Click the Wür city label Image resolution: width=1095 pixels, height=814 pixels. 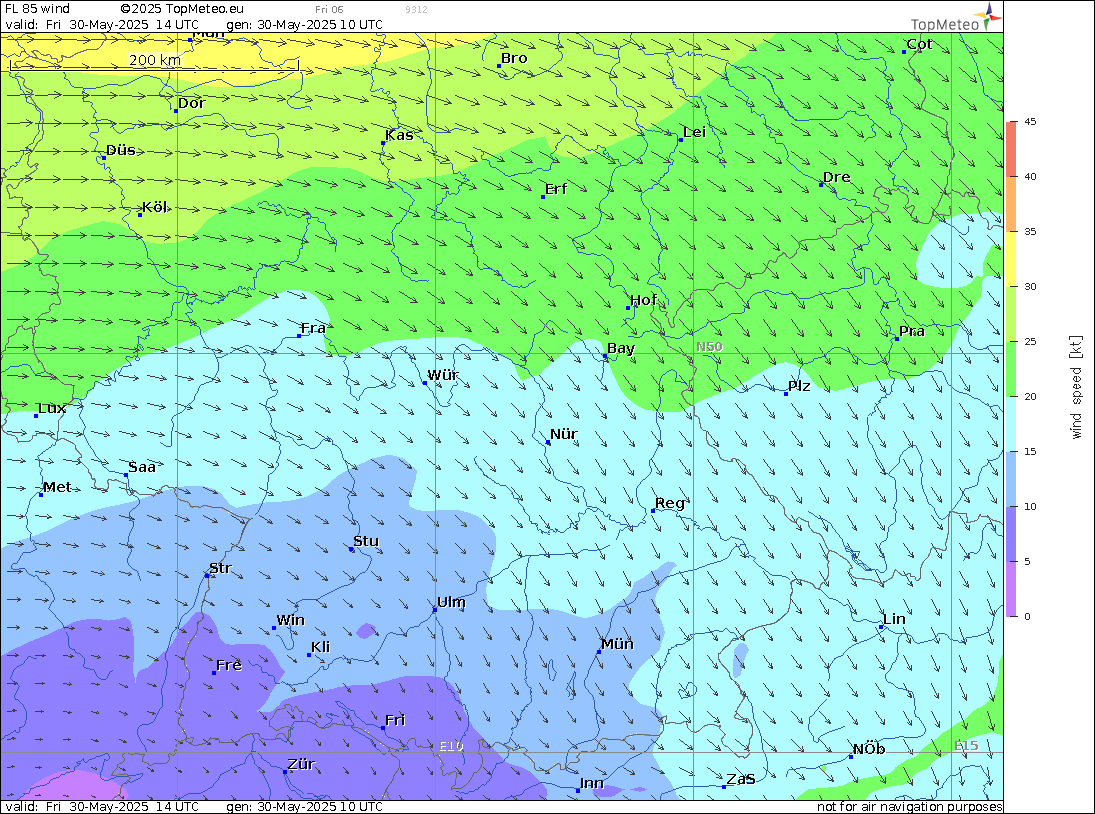(x=443, y=375)
